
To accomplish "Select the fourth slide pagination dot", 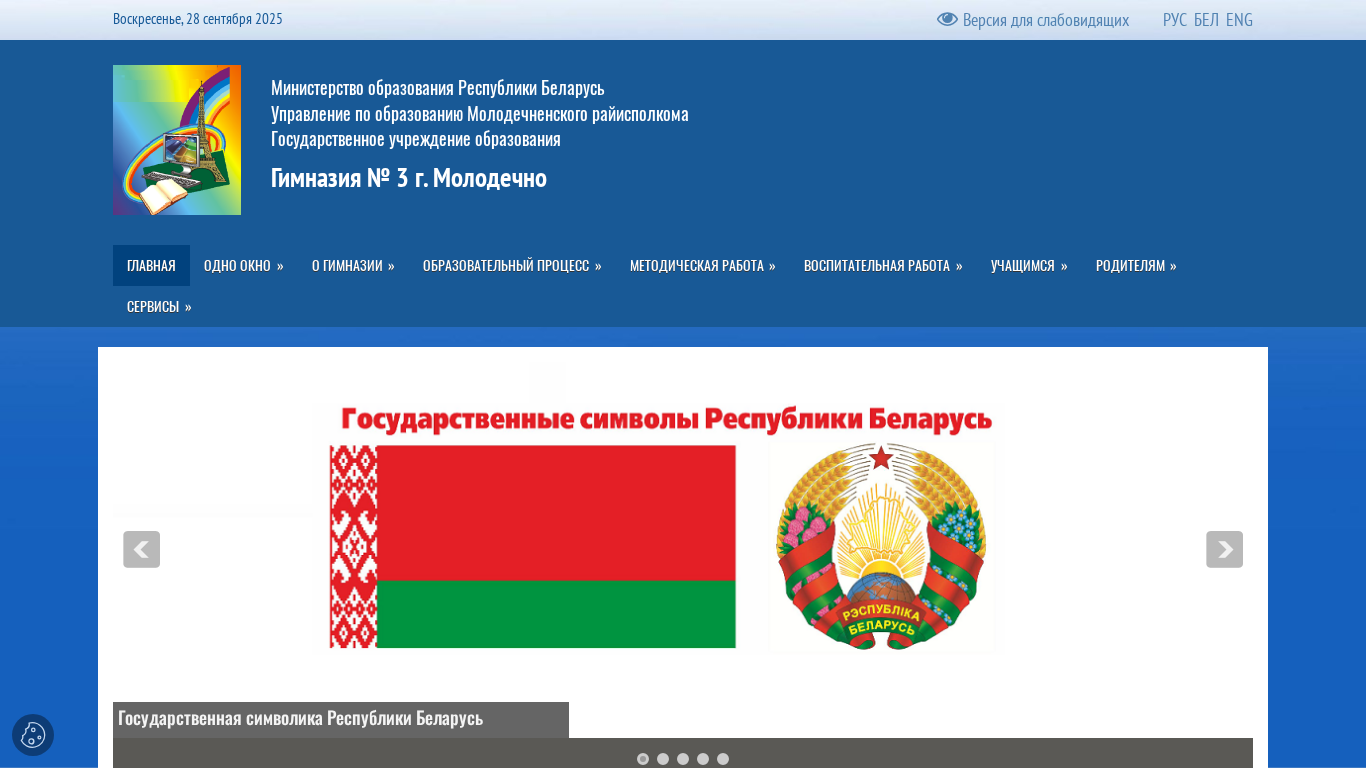I will 703,759.
